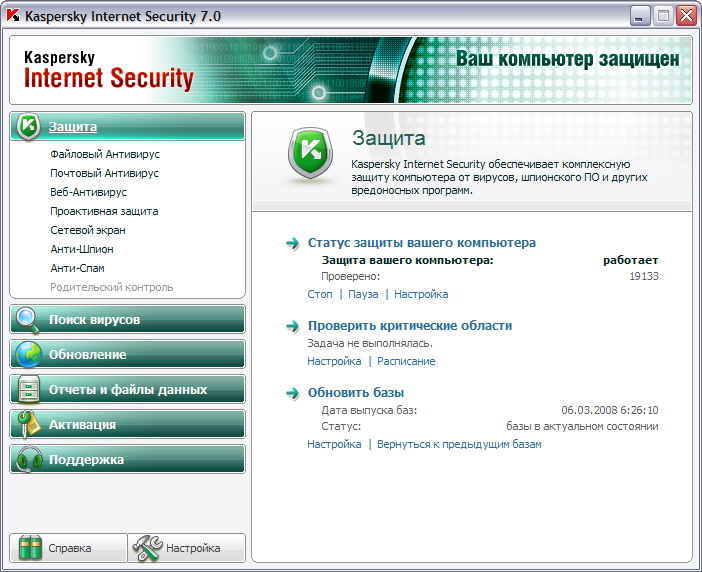The width and height of the screenshot is (702, 572).
Task: Expand the Поиск вирусов section
Action: (94, 320)
